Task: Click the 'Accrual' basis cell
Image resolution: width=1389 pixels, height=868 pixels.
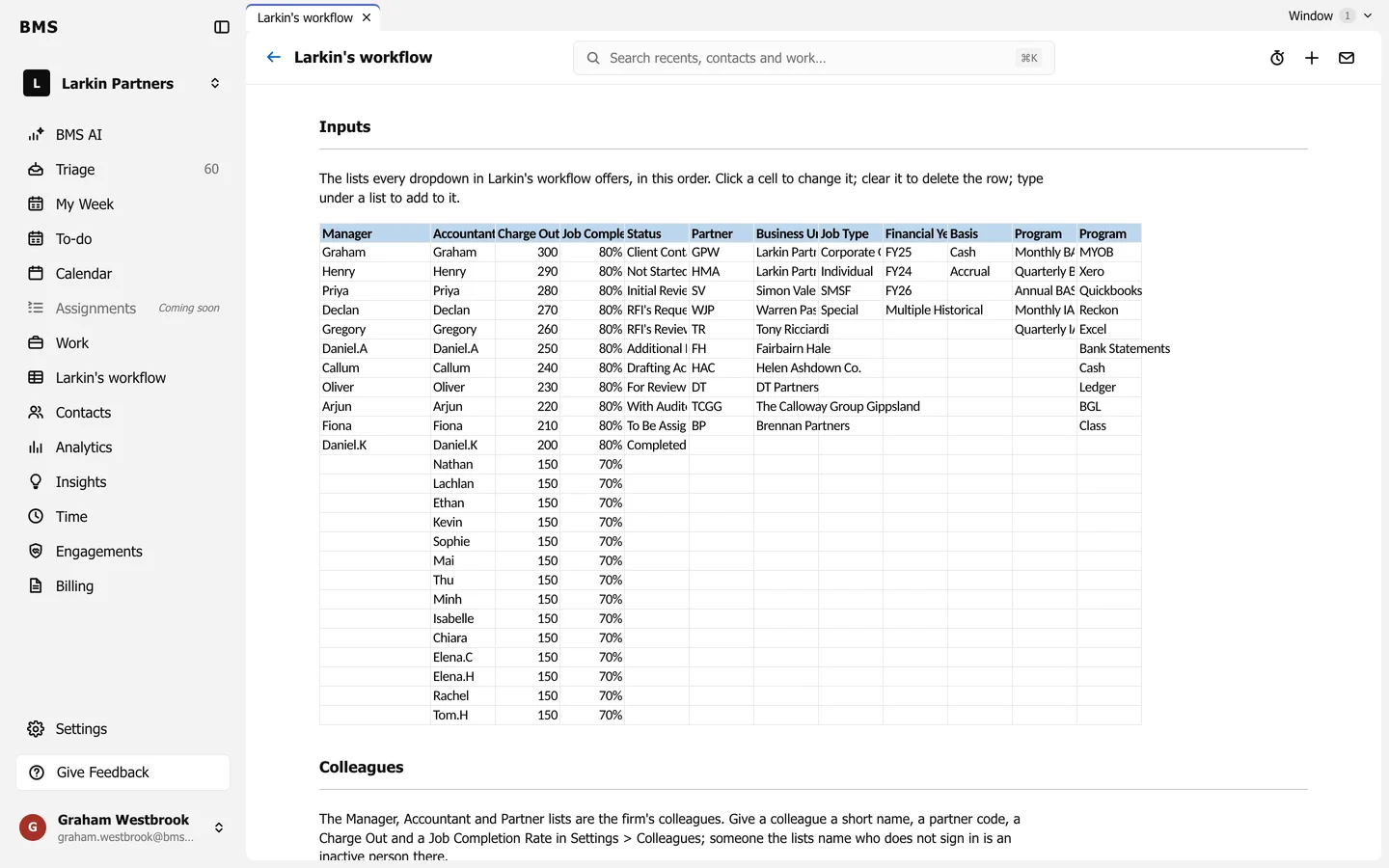Action: [980, 272]
